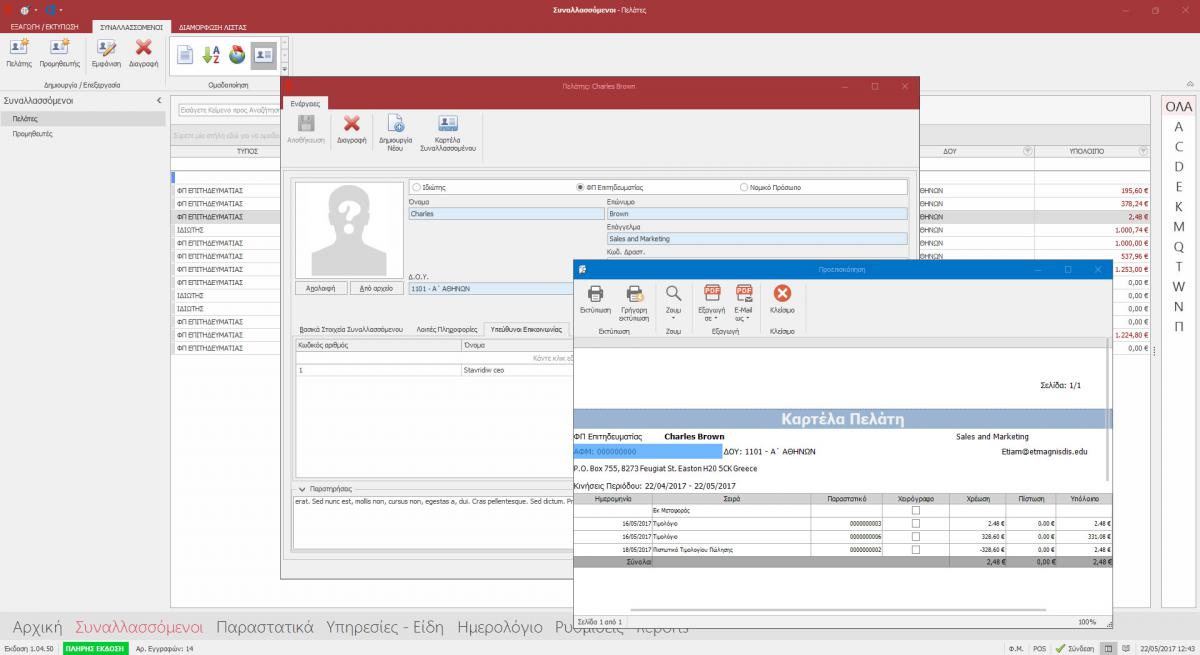Filter list by letter K
The image size is (1200, 655).
[1179, 206]
